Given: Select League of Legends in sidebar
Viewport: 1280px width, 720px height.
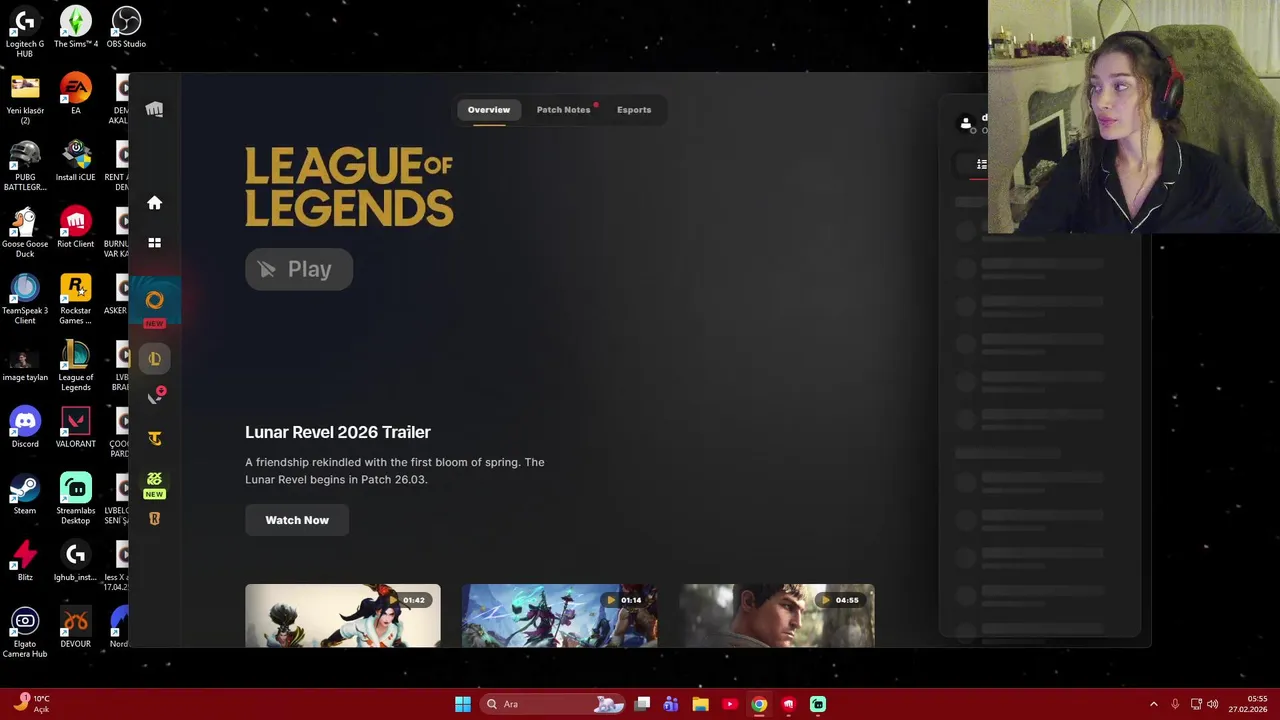Looking at the screenshot, I should (x=154, y=359).
